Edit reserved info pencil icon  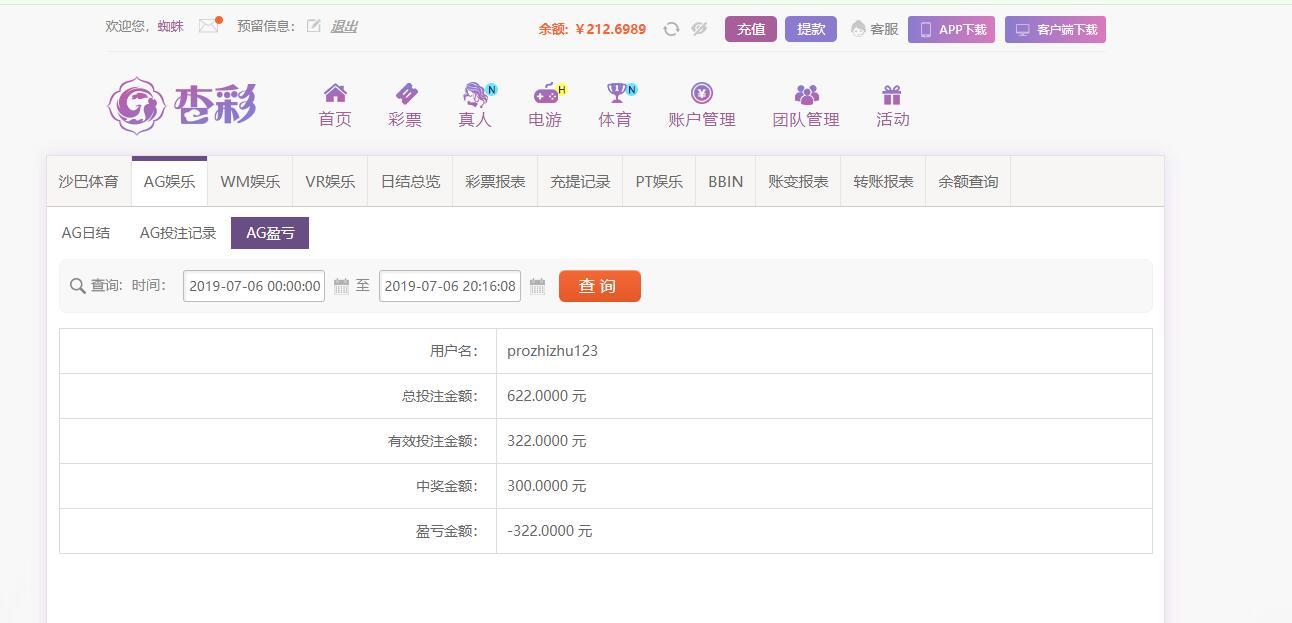[x=314, y=26]
